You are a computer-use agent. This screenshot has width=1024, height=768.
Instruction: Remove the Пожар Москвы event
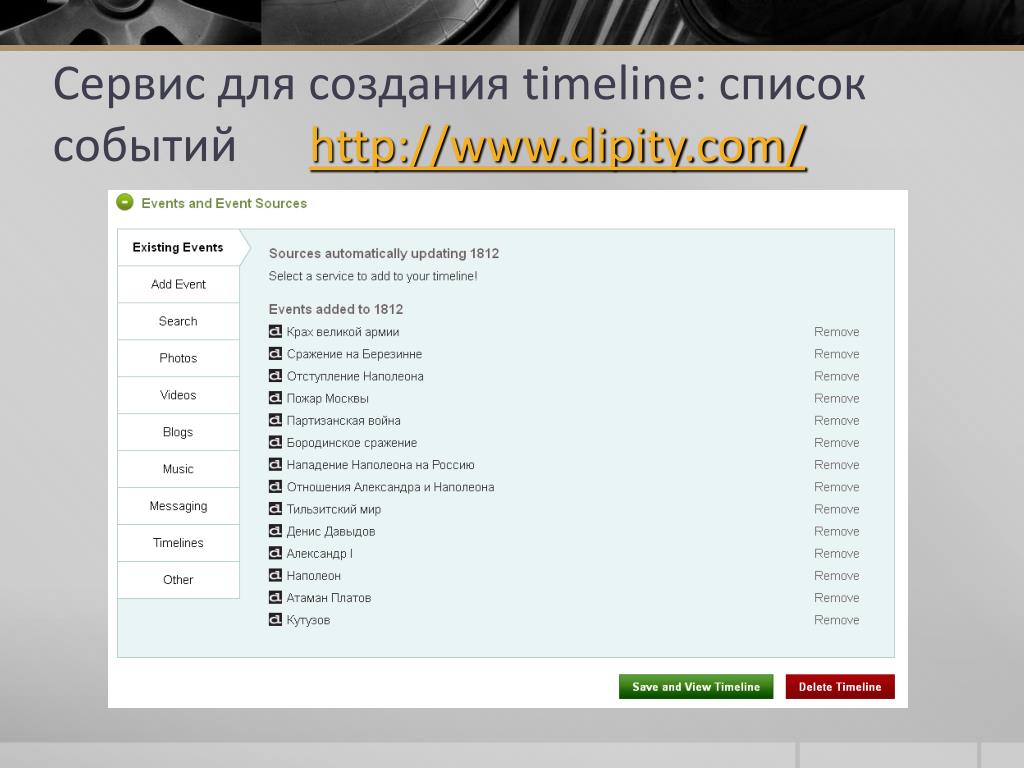point(837,398)
